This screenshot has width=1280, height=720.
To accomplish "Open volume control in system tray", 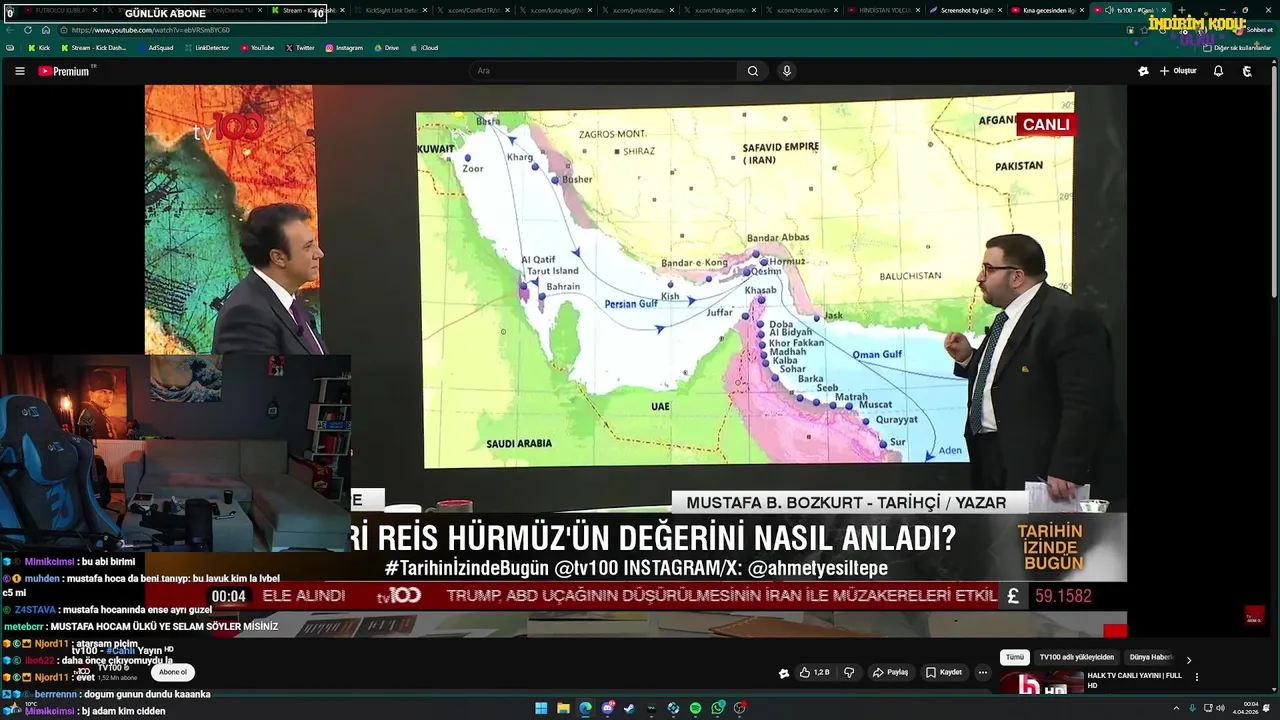I will point(1220,708).
